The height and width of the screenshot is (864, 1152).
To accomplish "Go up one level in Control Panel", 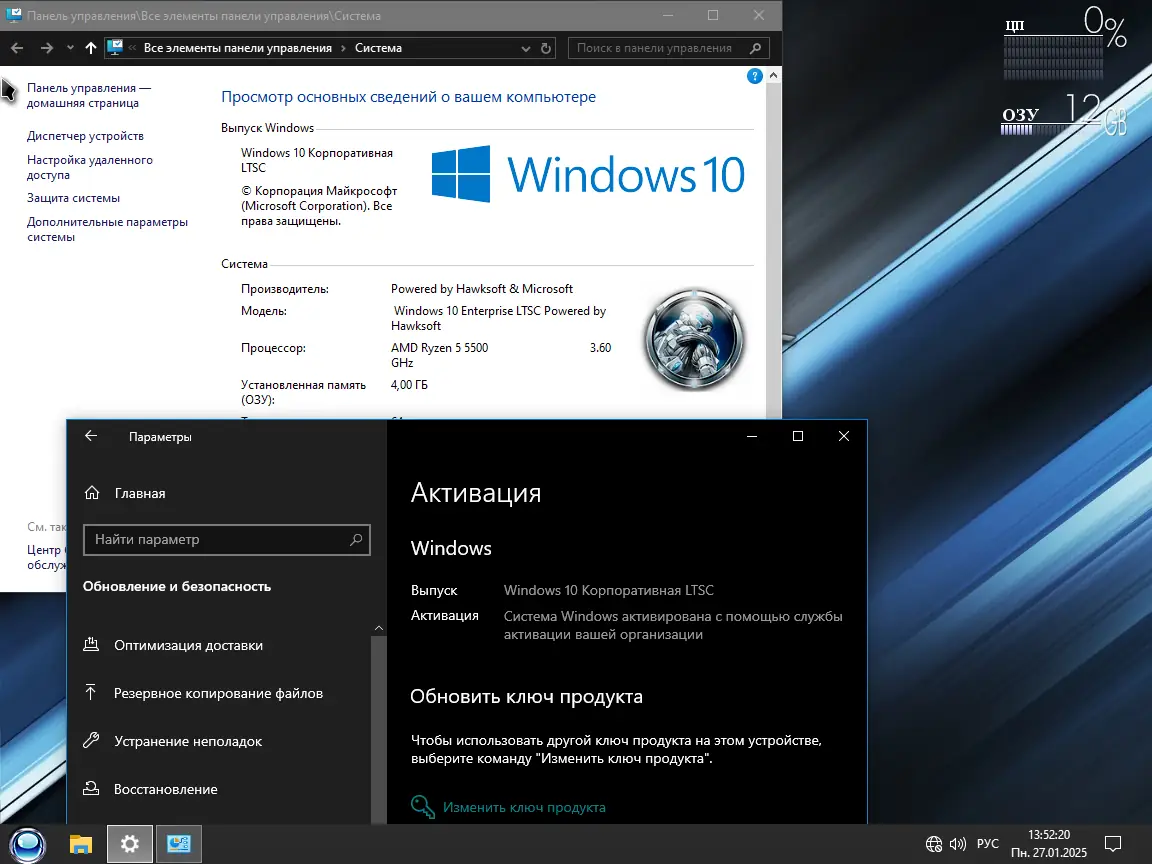I will 90,48.
